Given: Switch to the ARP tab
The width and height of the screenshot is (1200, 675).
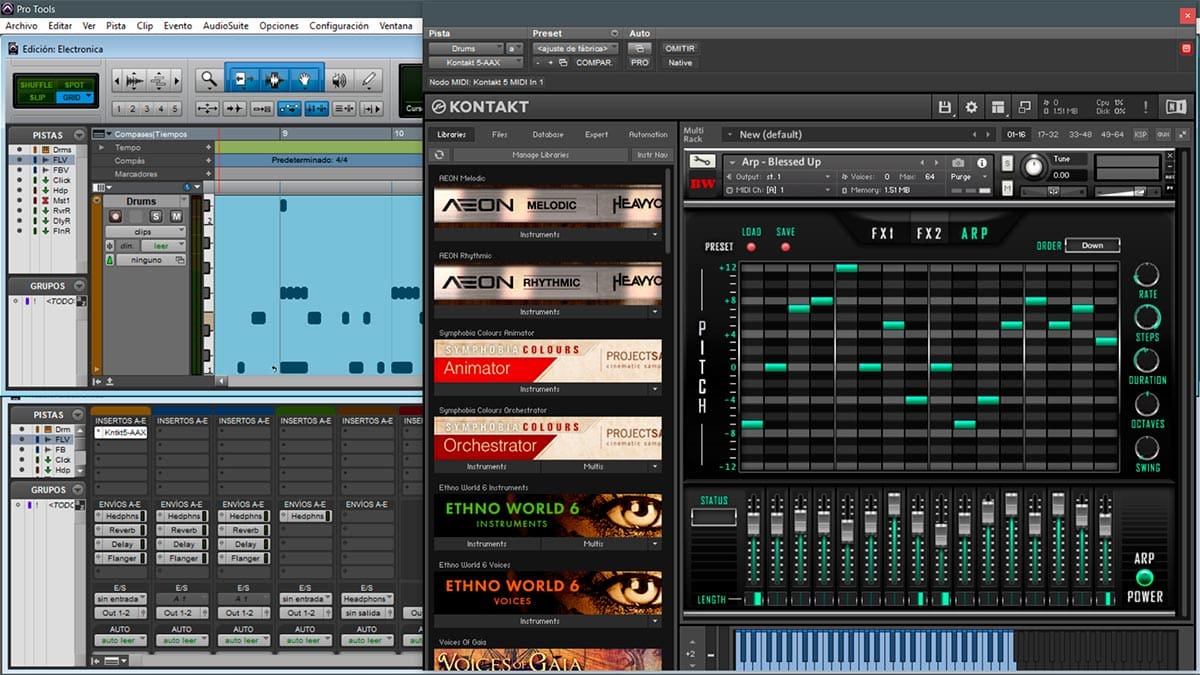Looking at the screenshot, I should pyautogui.click(x=974, y=234).
